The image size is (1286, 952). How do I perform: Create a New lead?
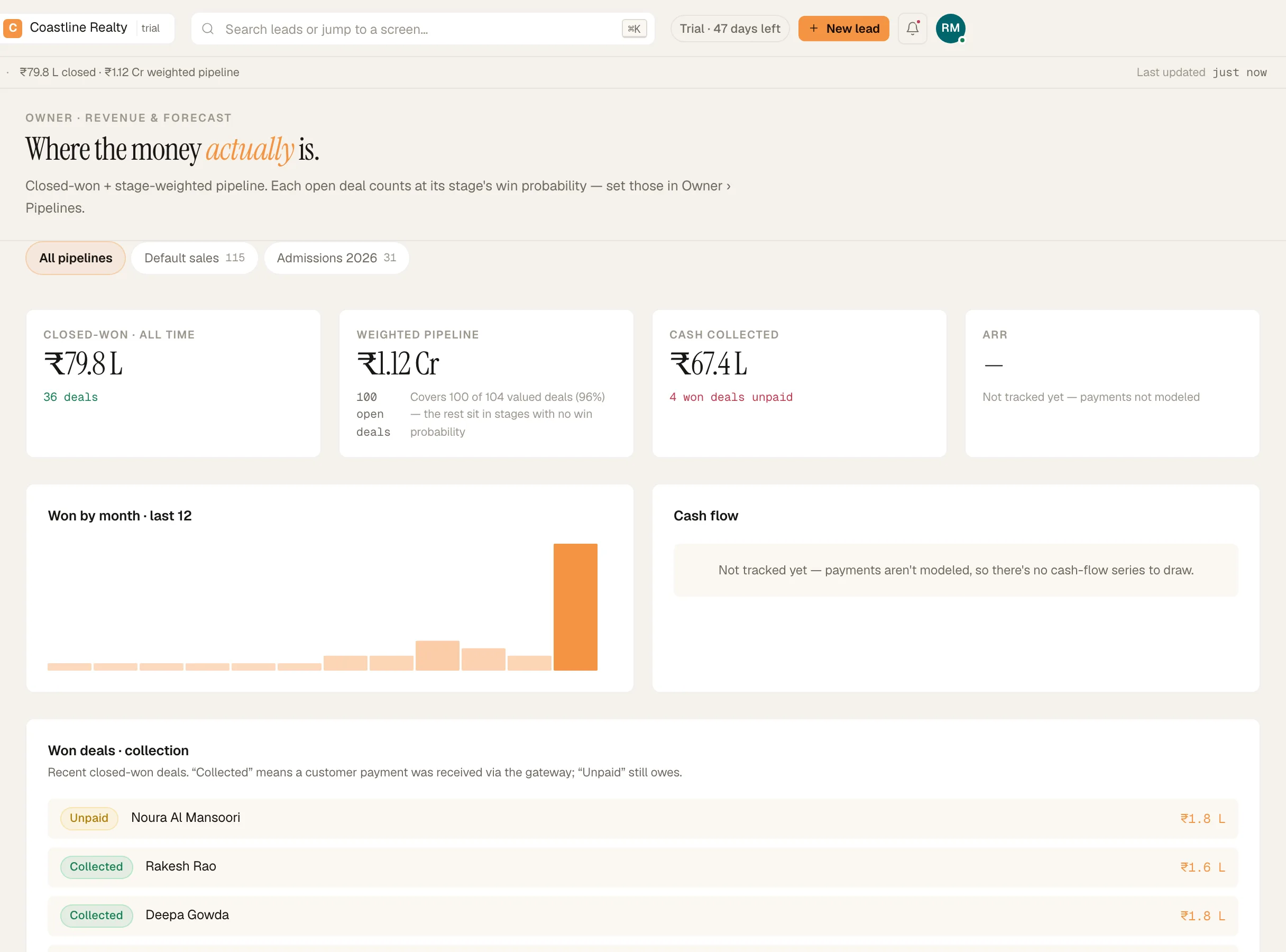(843, 29)
